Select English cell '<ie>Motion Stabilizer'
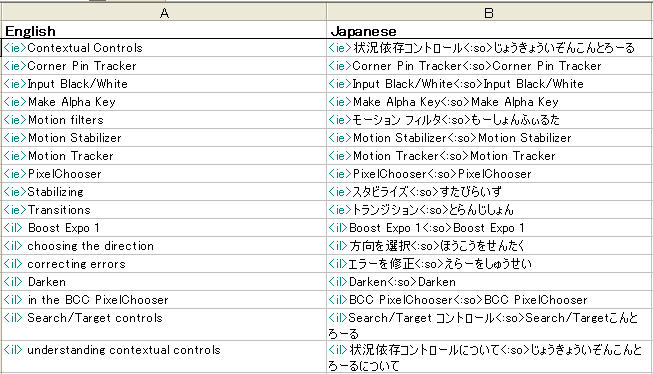653x374 pixels. point(164,137)
